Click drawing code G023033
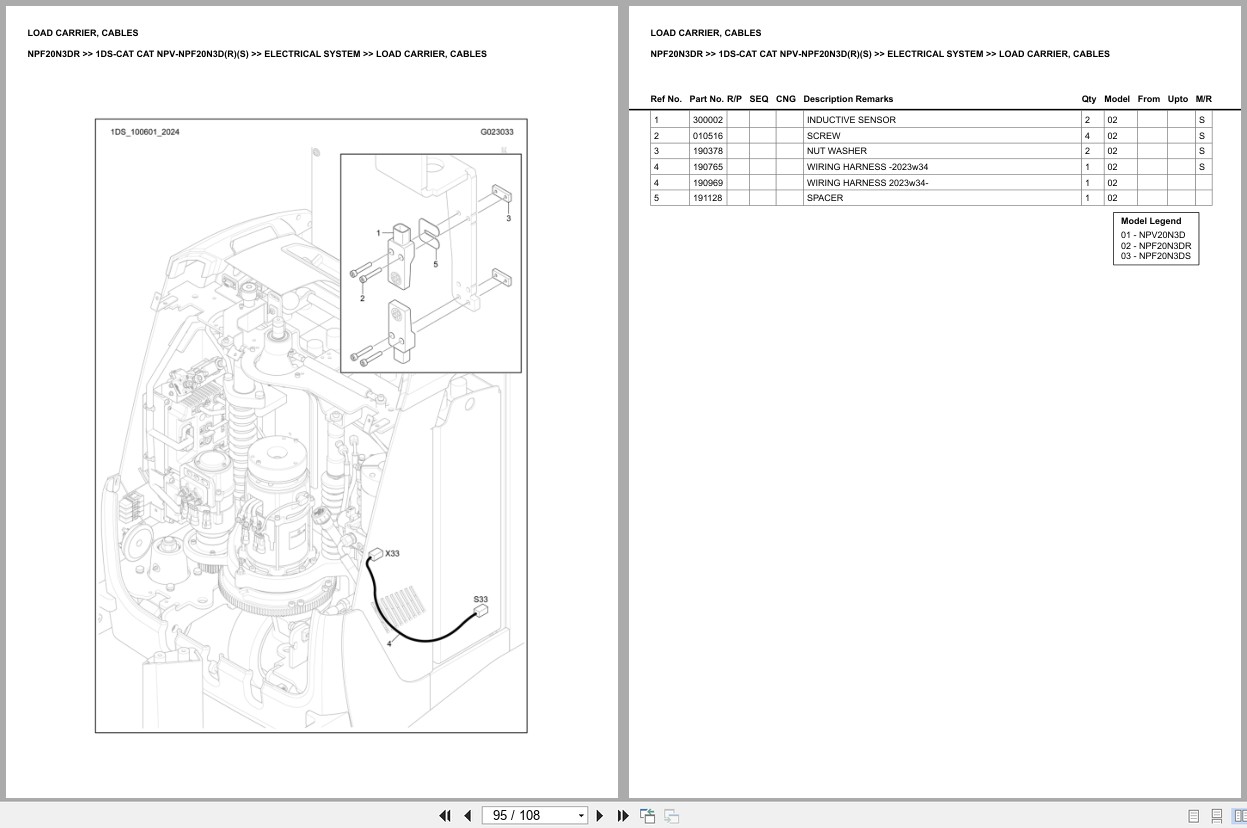Screen dimensions: 1247x828 497,132
